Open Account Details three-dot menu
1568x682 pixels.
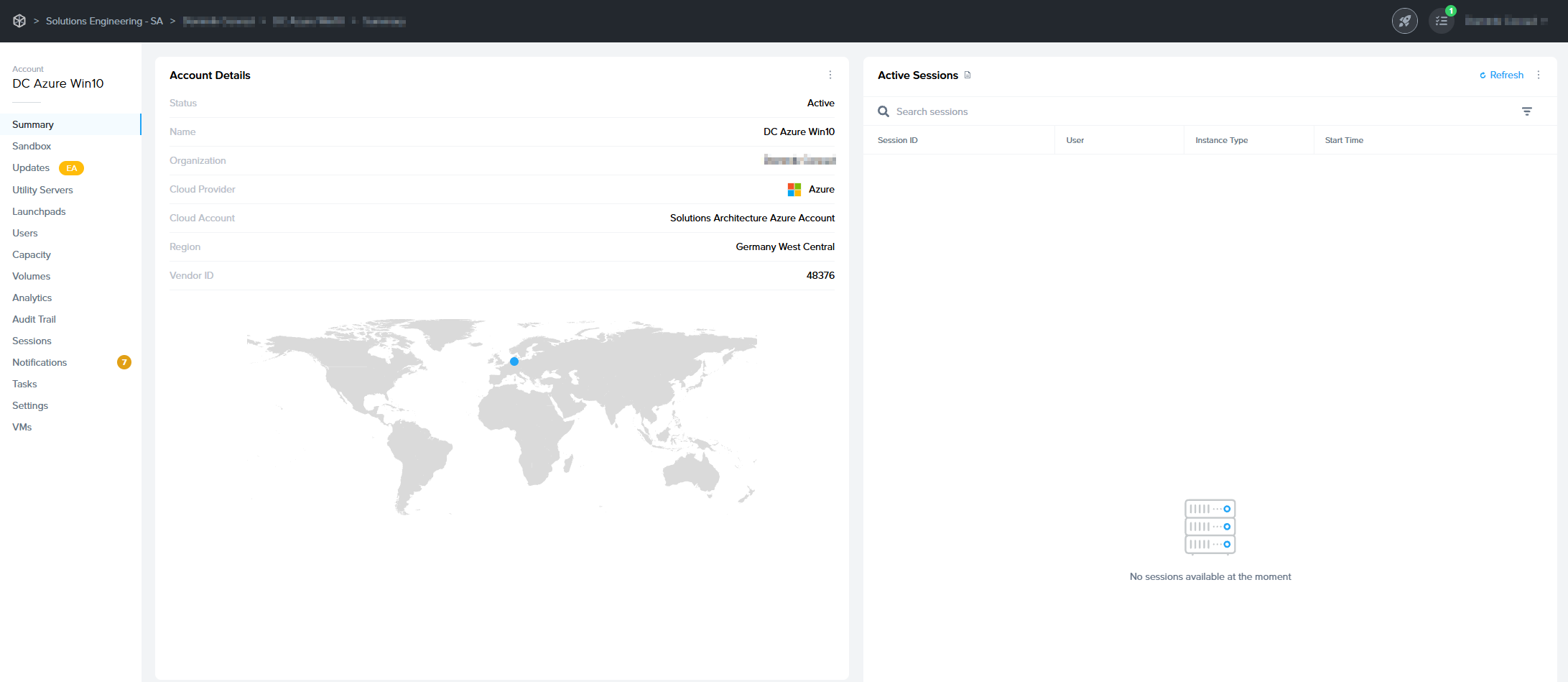830,75
